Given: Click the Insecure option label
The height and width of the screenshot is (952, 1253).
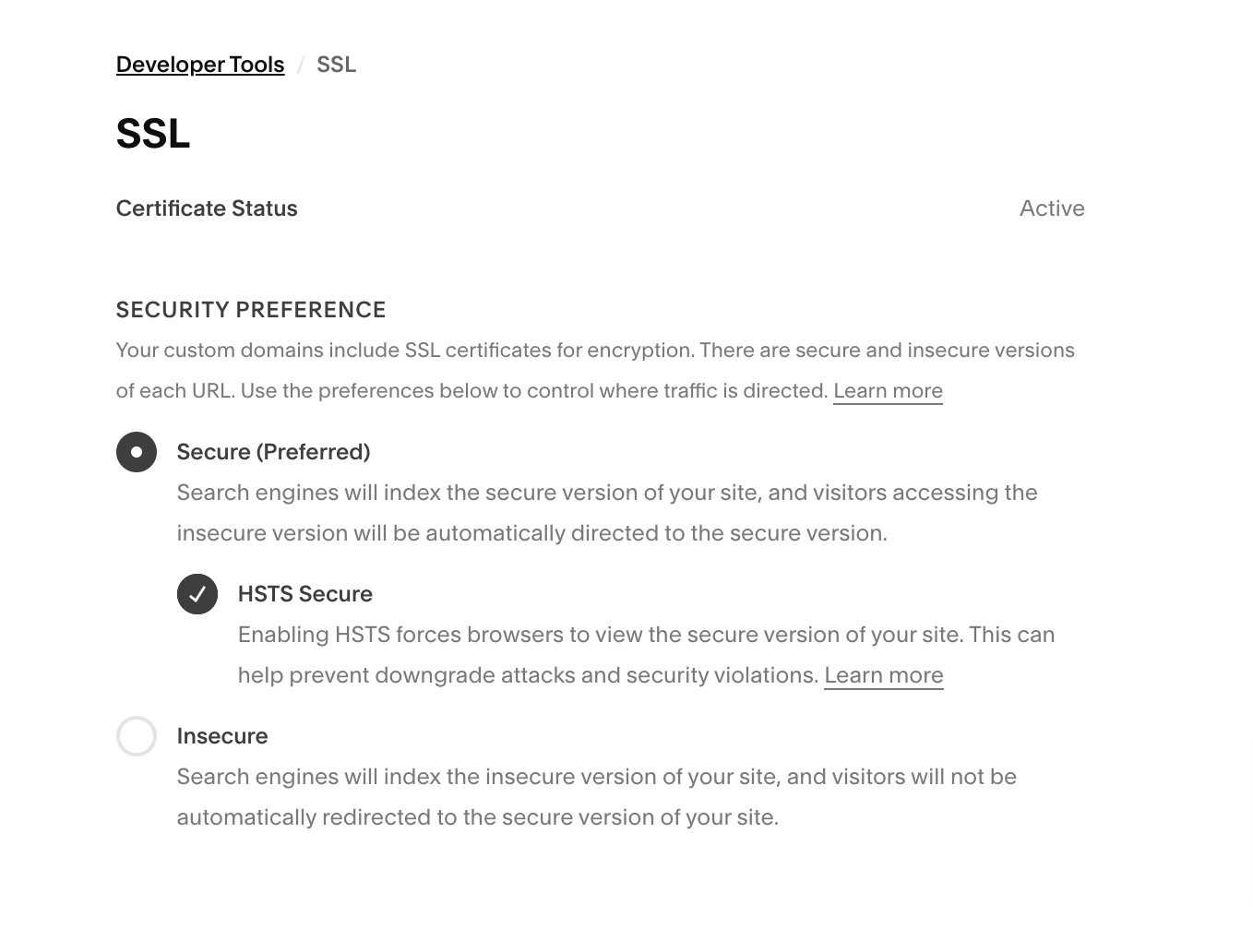Looking at the screenshot, I should (222, 736).
